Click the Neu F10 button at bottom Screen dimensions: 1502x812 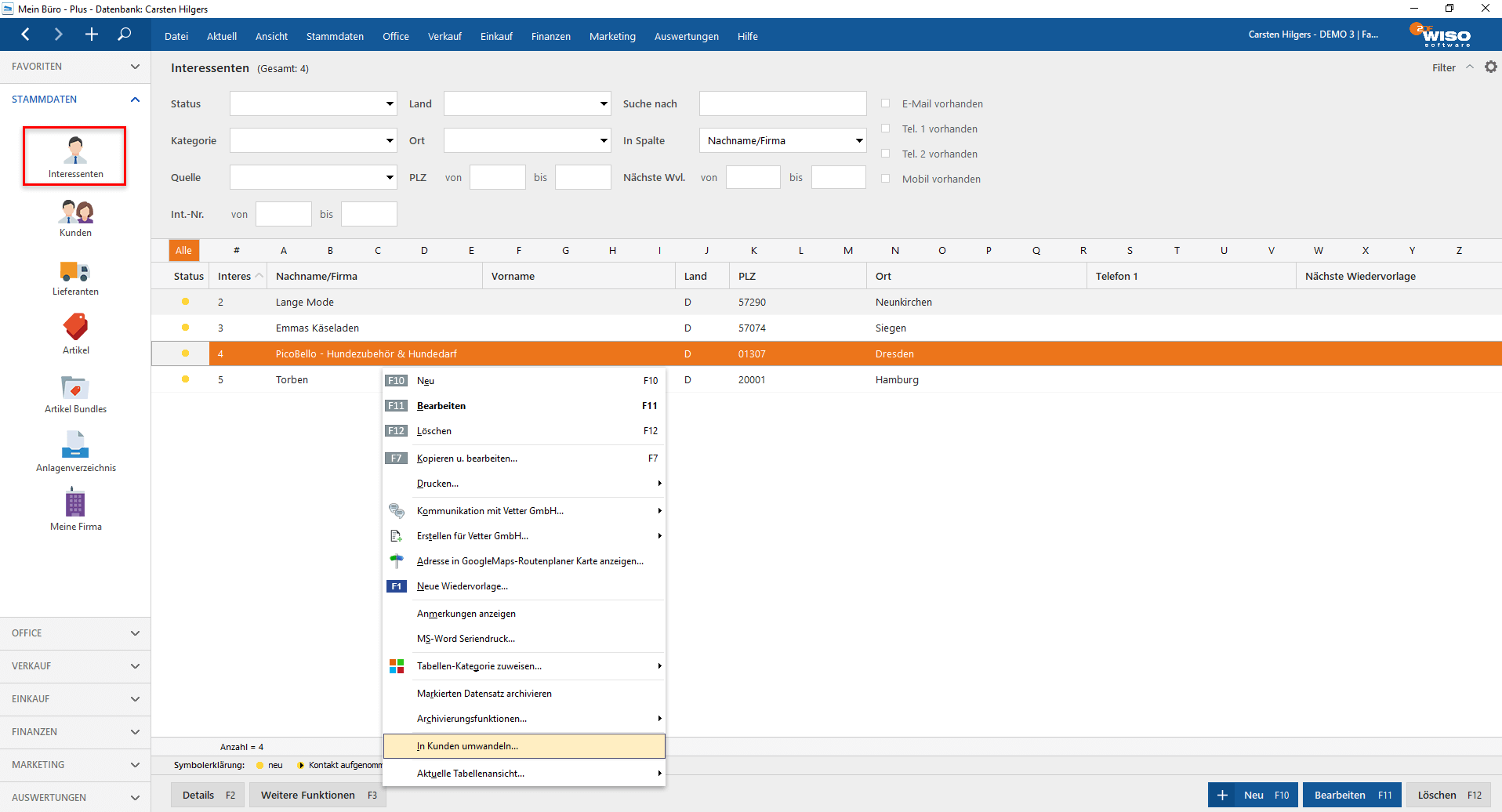[x=1253, y=795]
